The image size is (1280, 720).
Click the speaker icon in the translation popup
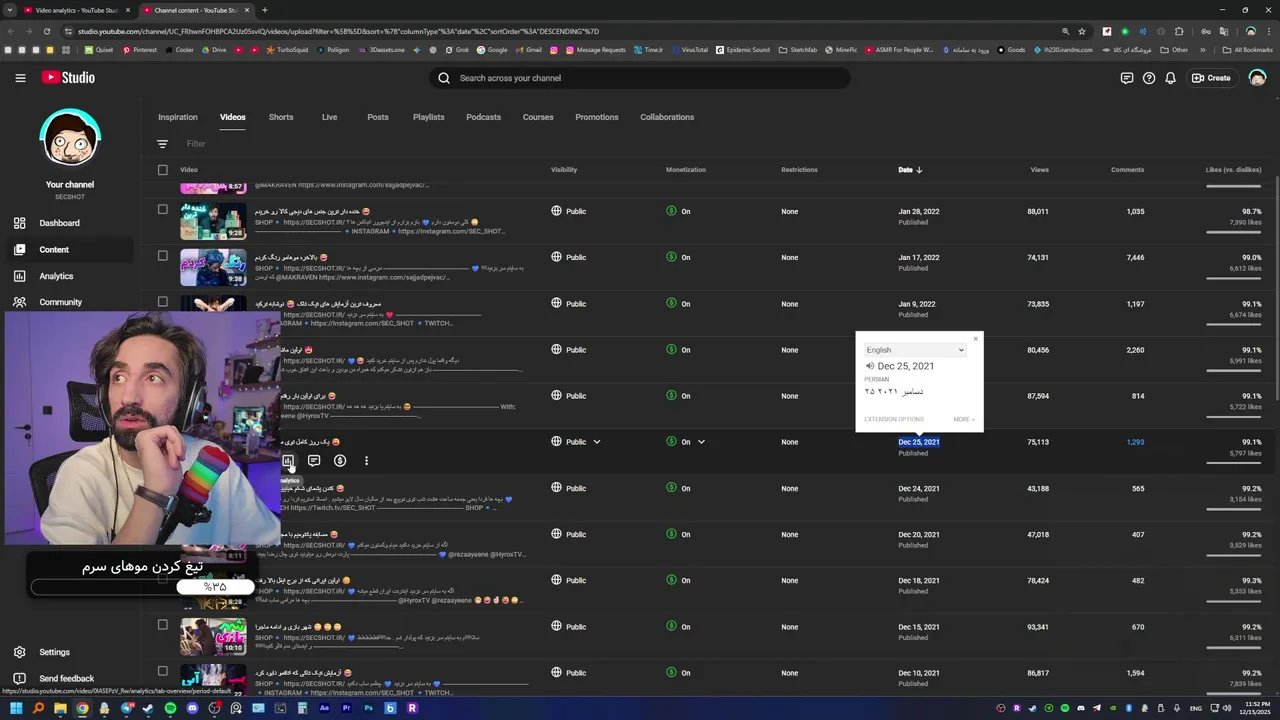click(x=870, y=366)
